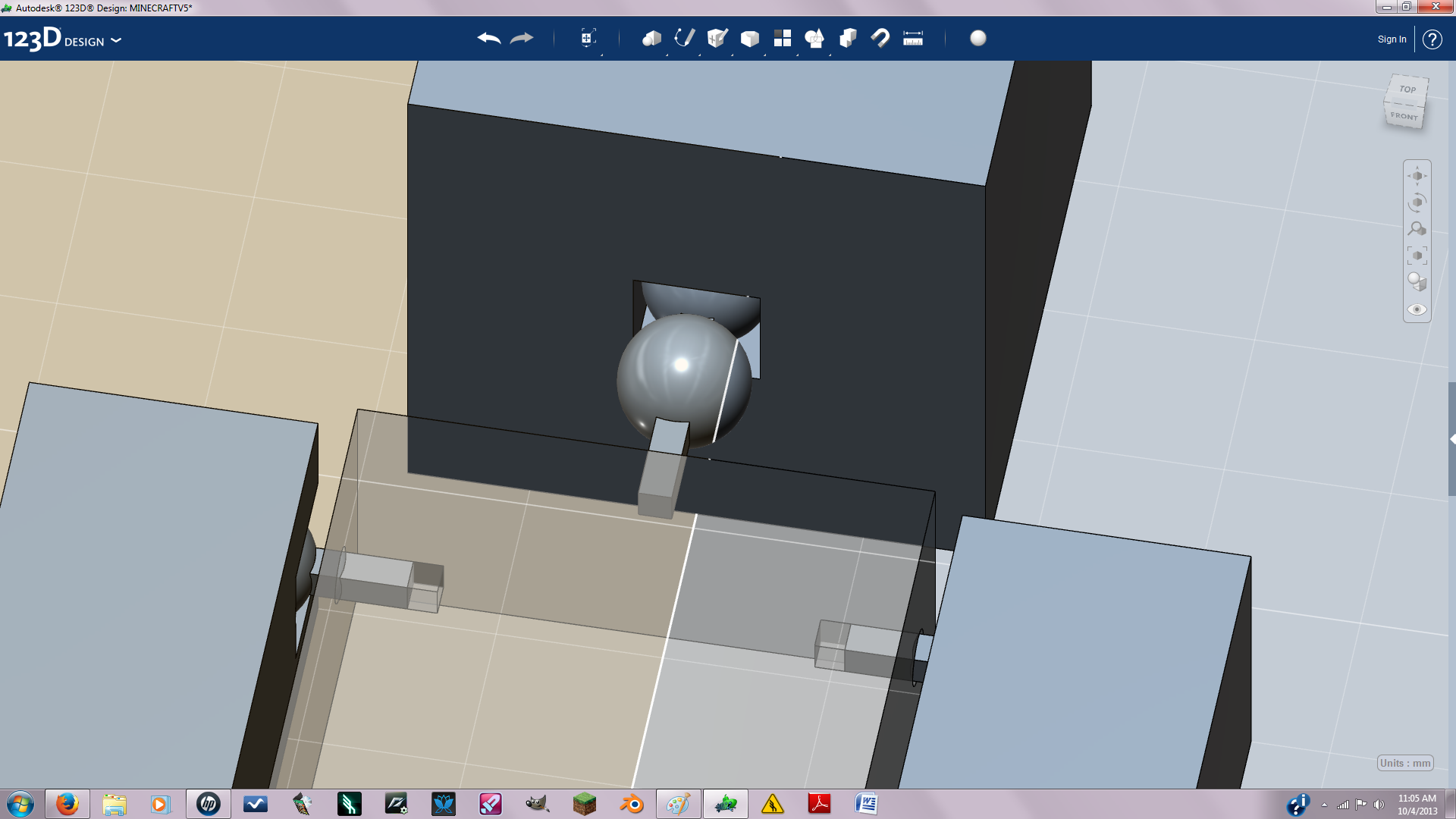The width and height of the screenshot is (1456, 819).
Task: Open Windows Start menu
Action: click(x=20, y=804)
